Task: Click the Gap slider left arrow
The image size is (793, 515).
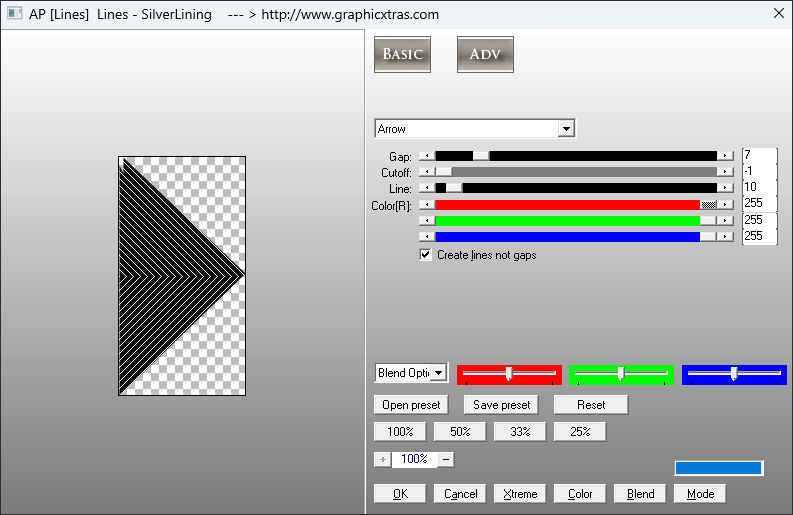Action: click(x=427, y=156)
